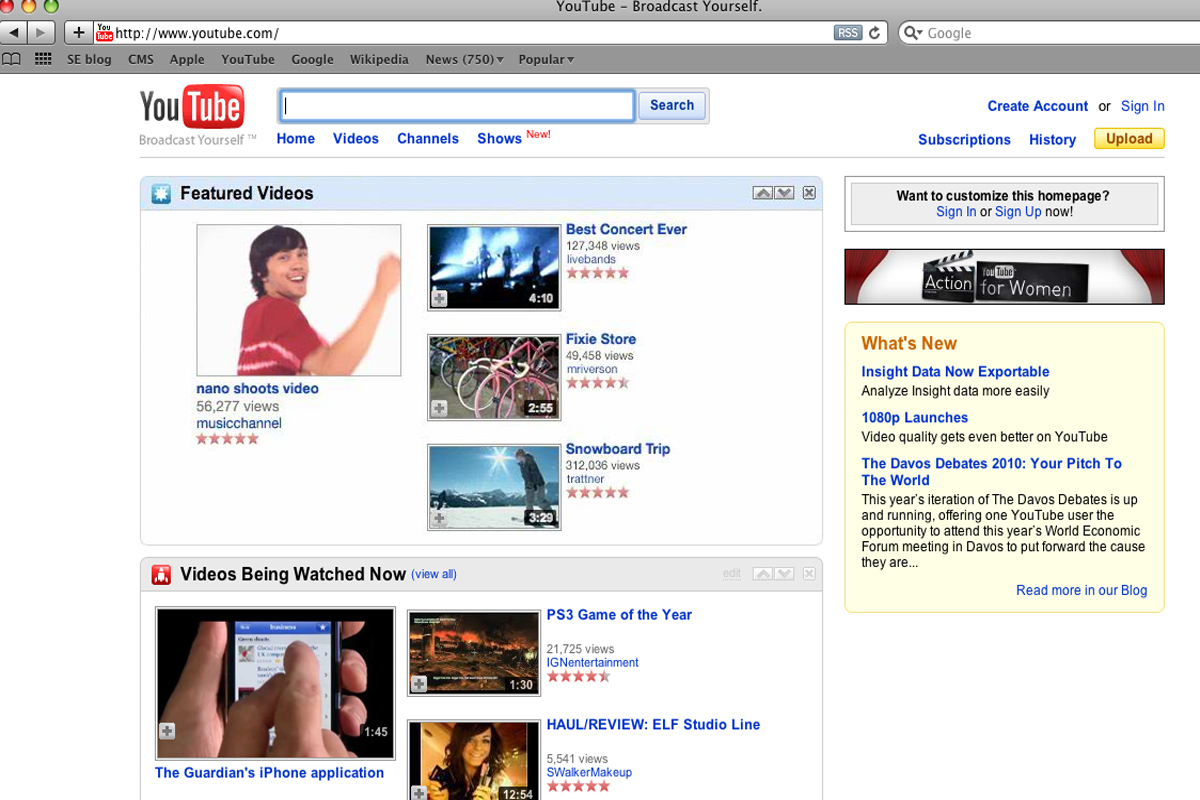Click YouTube favicon in address bar
Image resolution: width=1200 pixels, height=800 pixels.
pos(104,33)
